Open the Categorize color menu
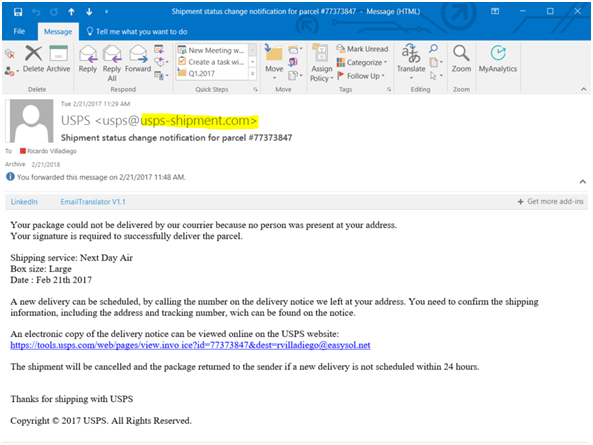Viewport: 593px width, 445px height. coord(362,62)
